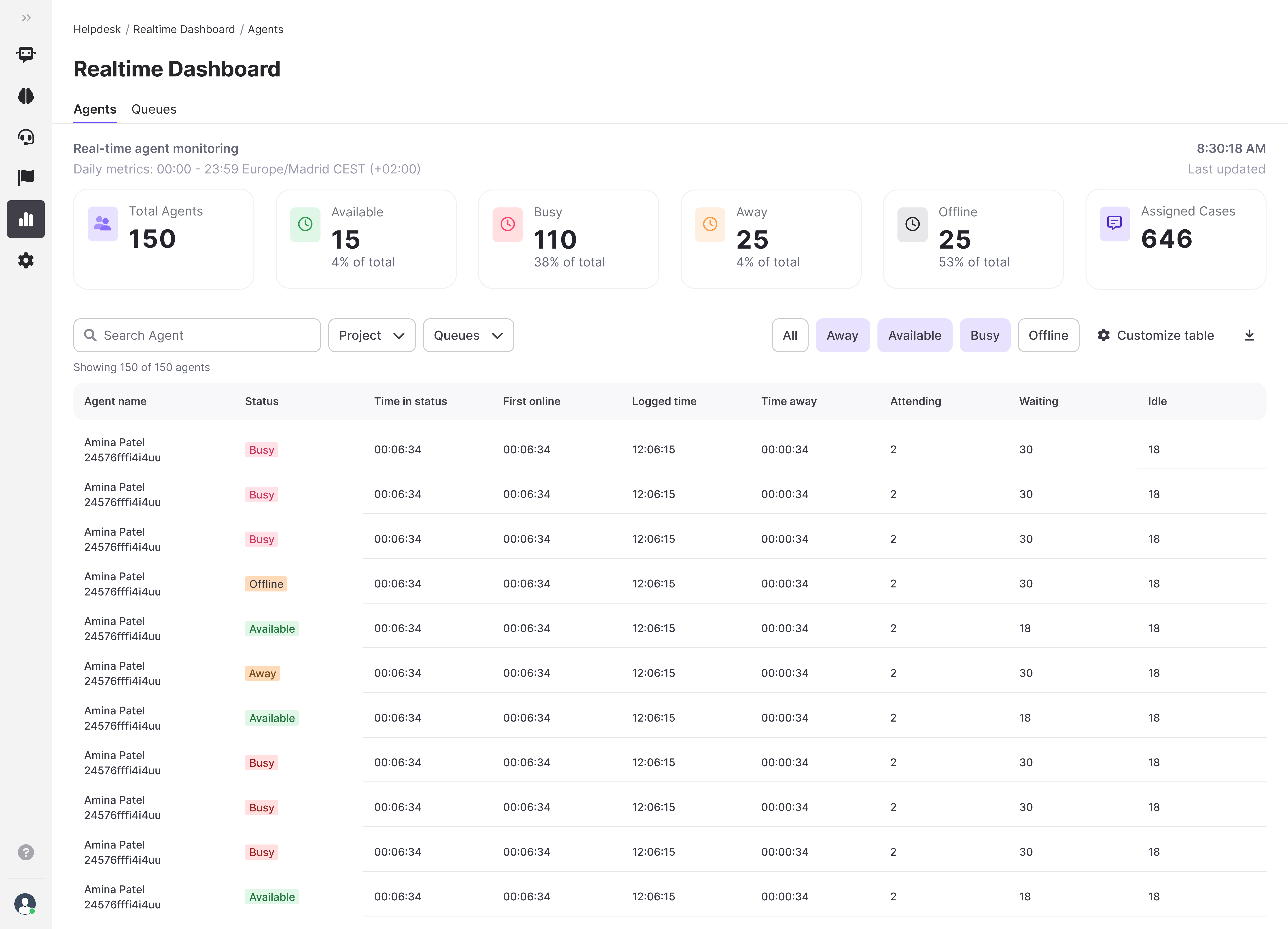Open the Project dropdown
The width and height of the screenshot is (1288, 929).
click(x=371, y=336)
